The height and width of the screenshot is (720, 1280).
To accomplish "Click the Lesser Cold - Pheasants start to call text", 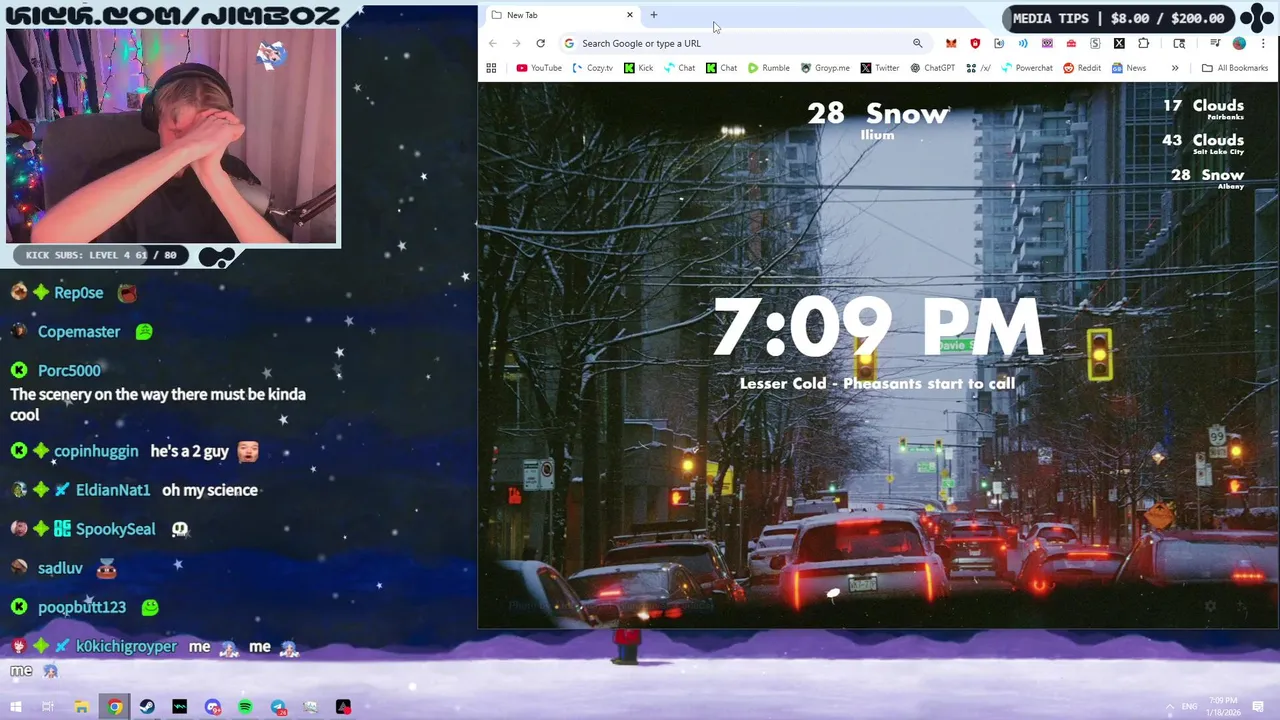I will (877, 383).
